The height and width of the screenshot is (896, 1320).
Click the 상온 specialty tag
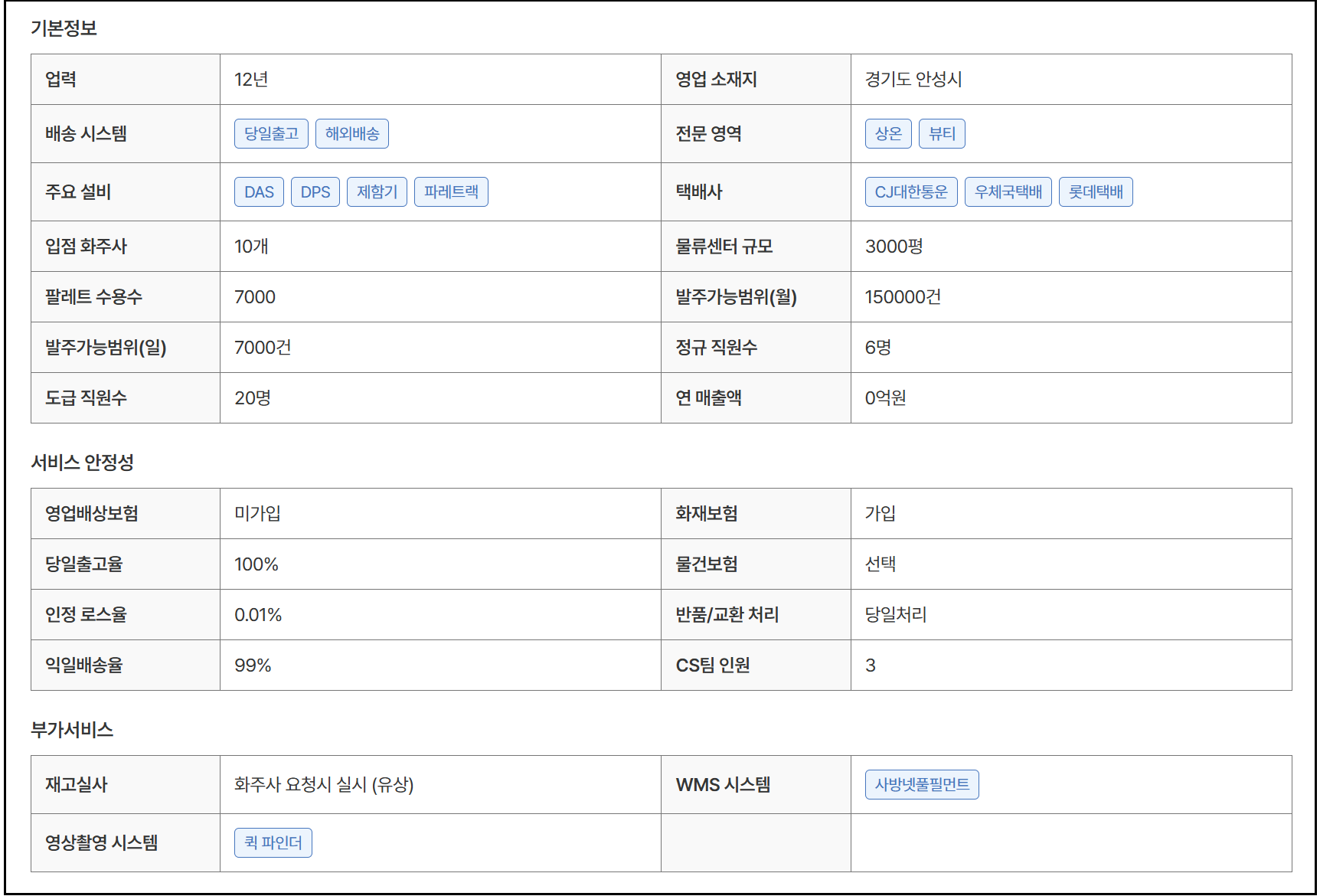coord(888,133)
